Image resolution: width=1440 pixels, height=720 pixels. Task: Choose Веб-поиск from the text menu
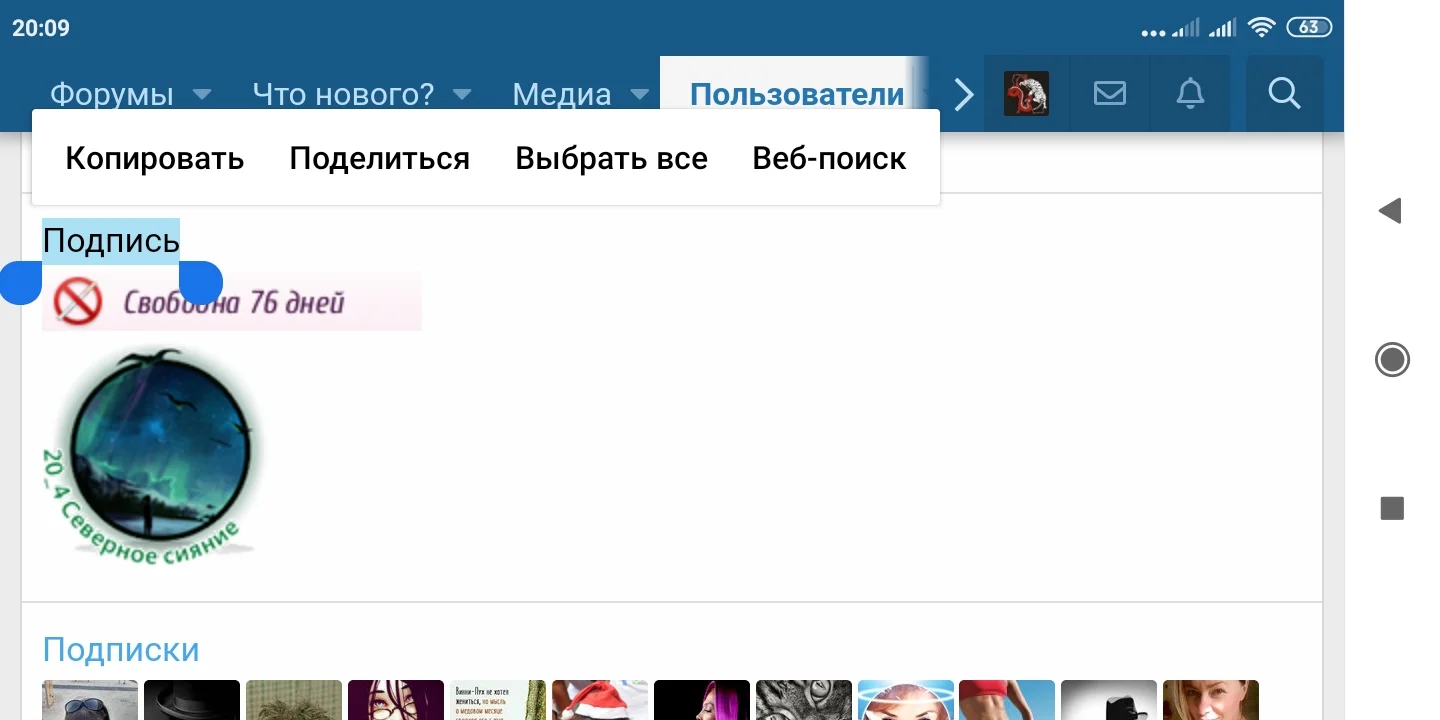pyautogui.click(x=828, y=157)
